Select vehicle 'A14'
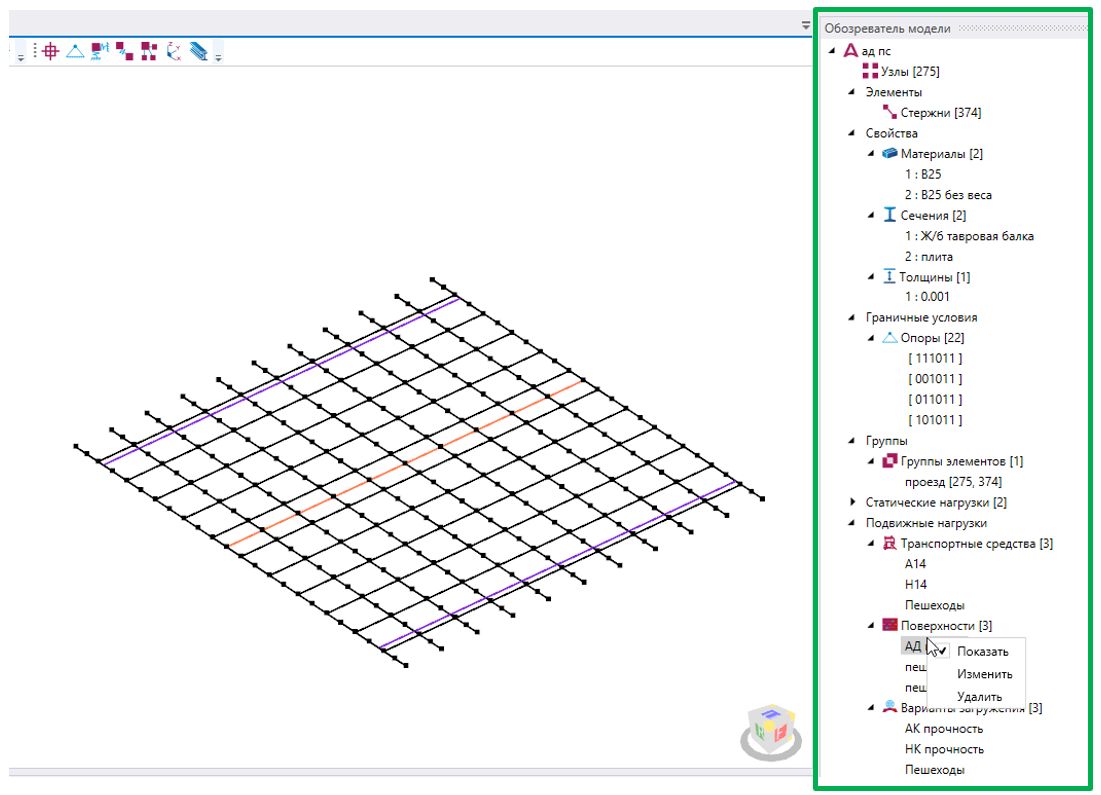 point(915,564)
